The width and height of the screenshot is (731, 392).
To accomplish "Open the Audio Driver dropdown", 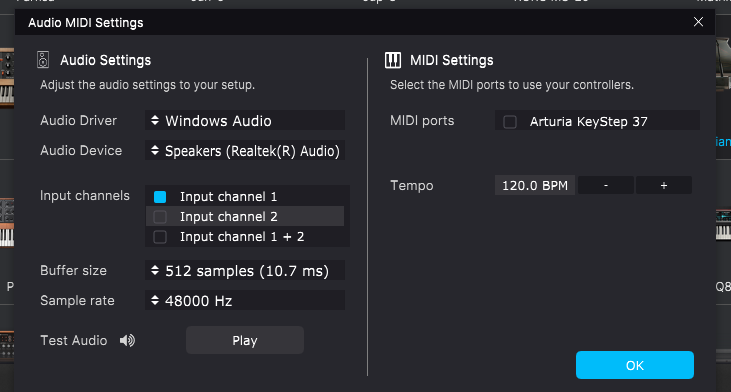I will pyautogui.click(x=245, y=121).
